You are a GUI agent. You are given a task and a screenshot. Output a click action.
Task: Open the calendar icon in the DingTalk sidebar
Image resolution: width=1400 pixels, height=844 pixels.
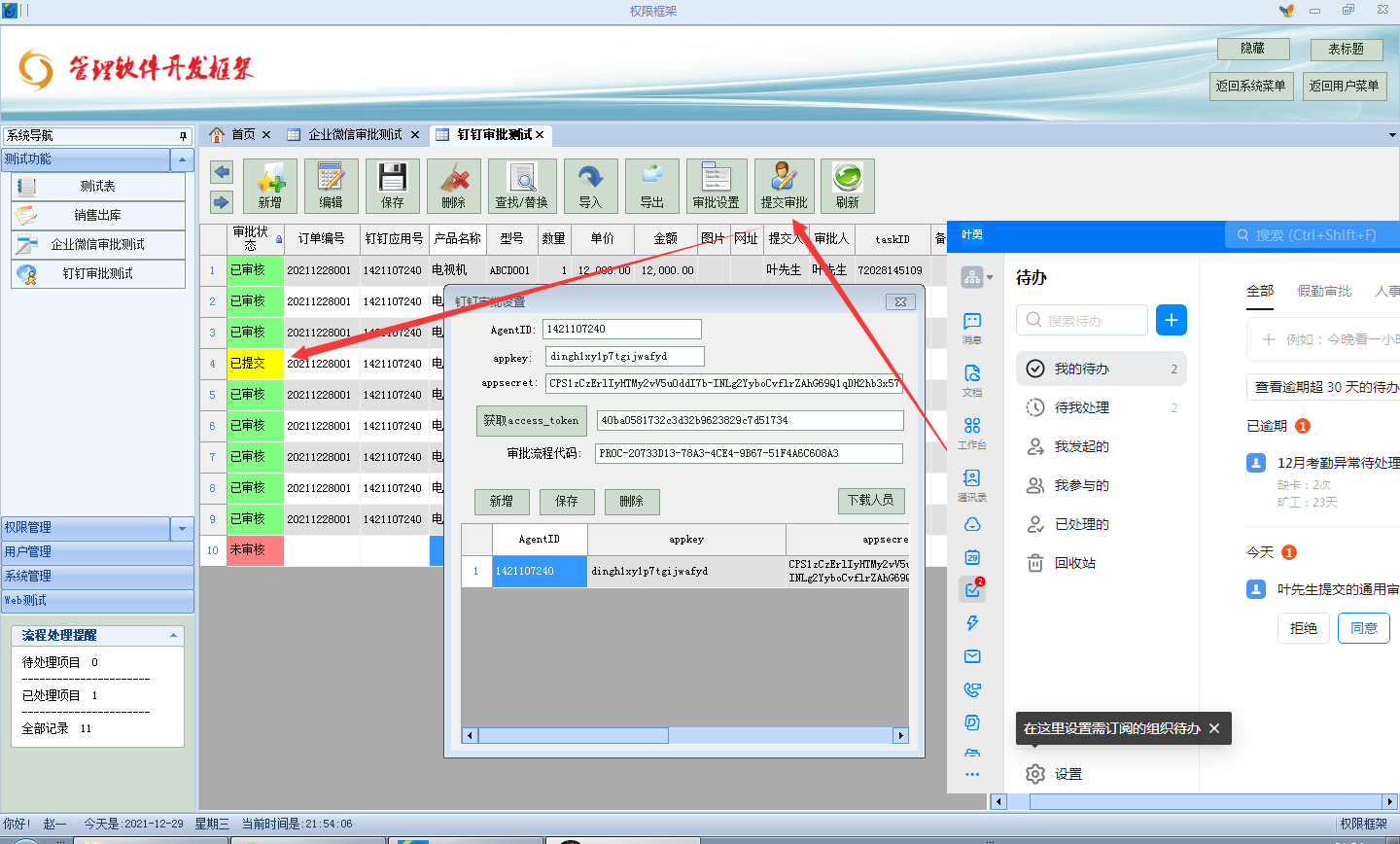click(x=972, y=557)
